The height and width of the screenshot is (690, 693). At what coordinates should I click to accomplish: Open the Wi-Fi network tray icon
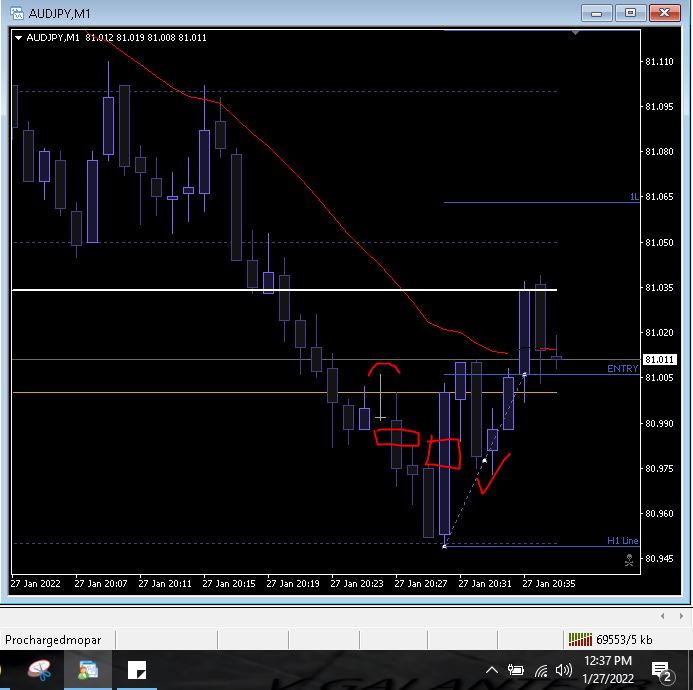tap(541, 671)
